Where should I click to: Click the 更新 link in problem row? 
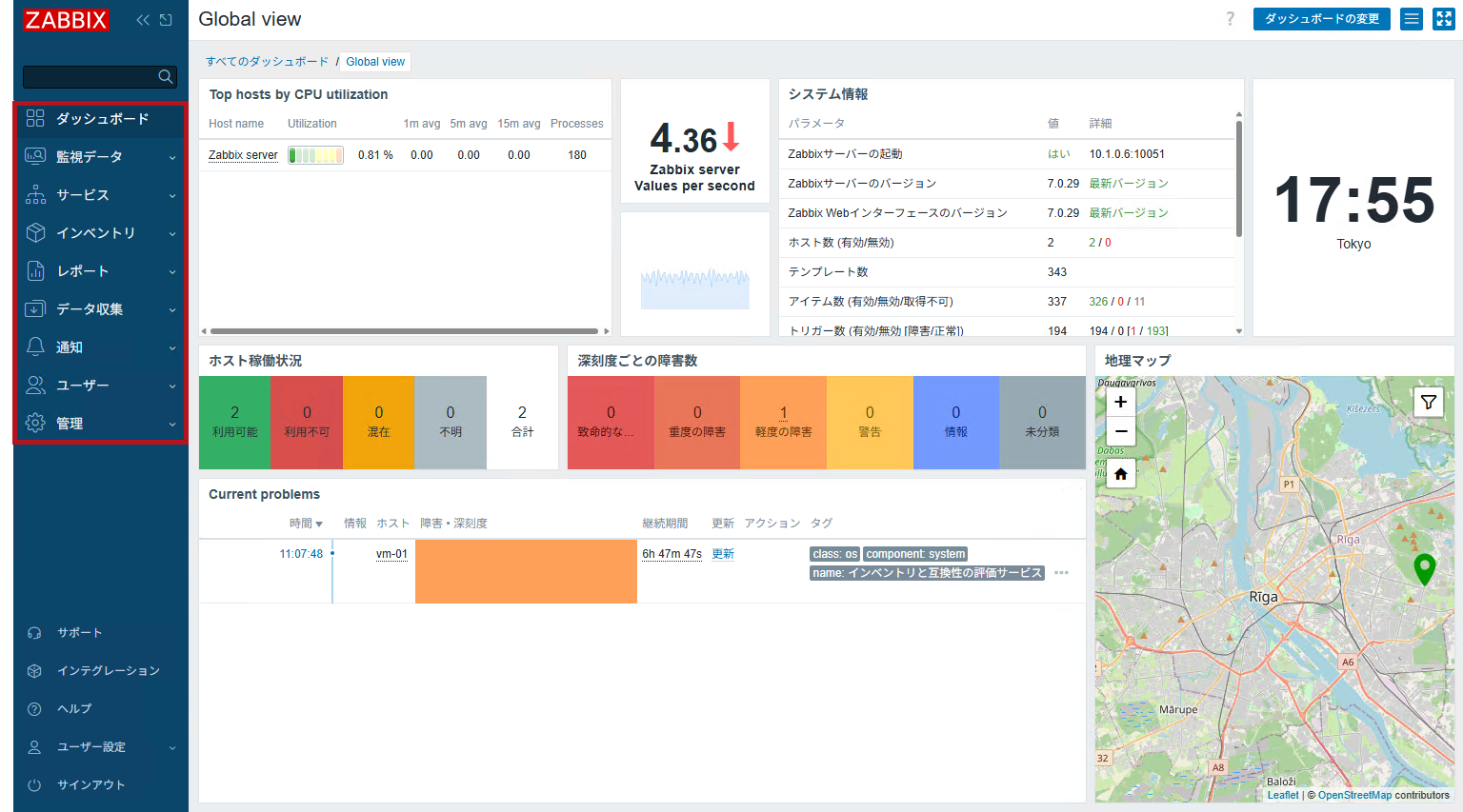point(723,554)
